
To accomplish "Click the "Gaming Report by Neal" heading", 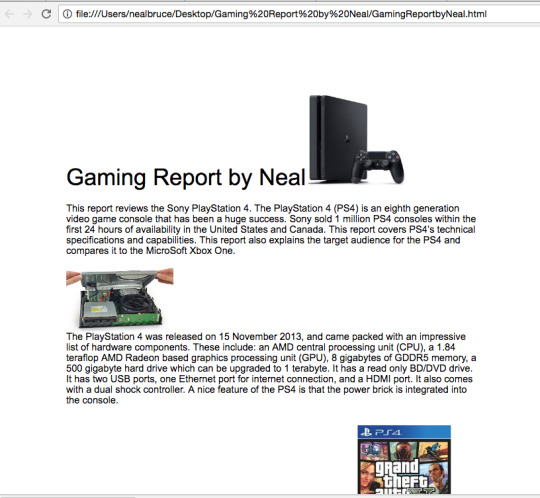I will point(186,177).
